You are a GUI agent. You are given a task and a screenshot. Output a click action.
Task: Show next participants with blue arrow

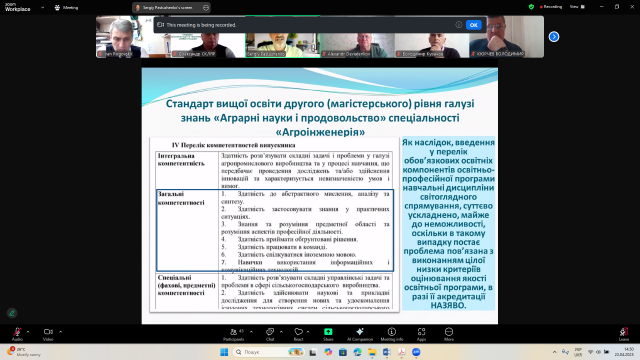553,37
